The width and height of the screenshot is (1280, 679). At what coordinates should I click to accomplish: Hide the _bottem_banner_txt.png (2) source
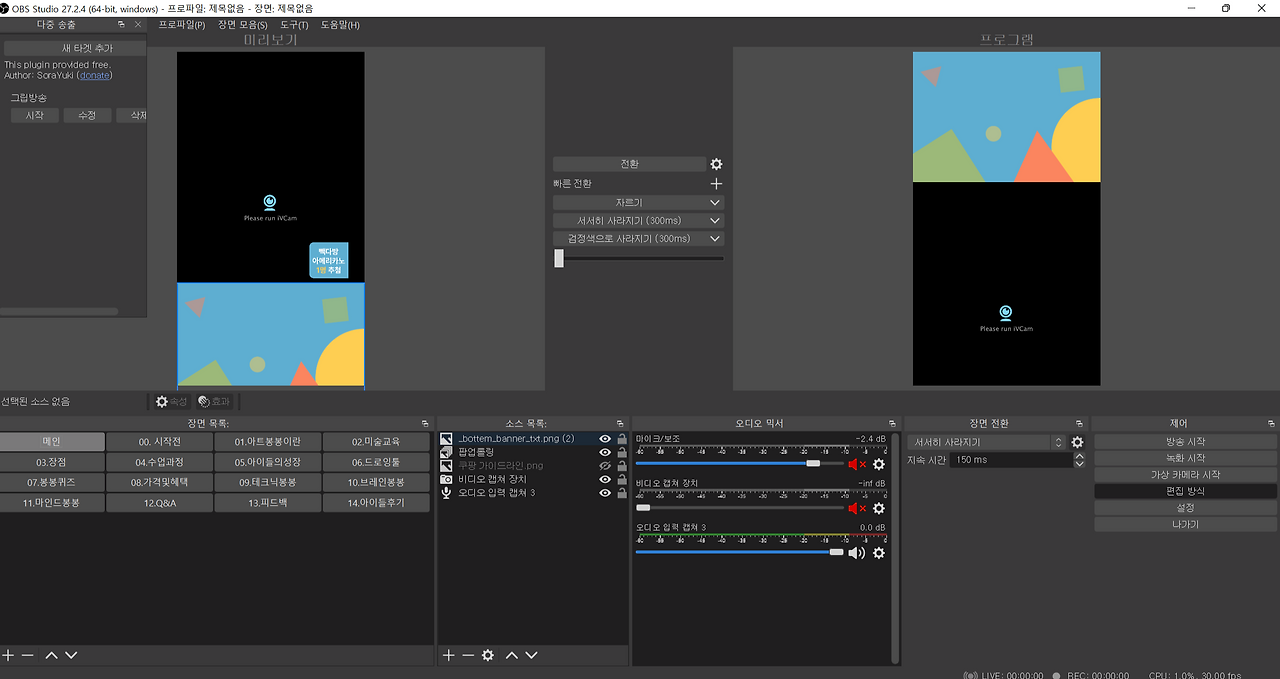[x=605, y=439]
